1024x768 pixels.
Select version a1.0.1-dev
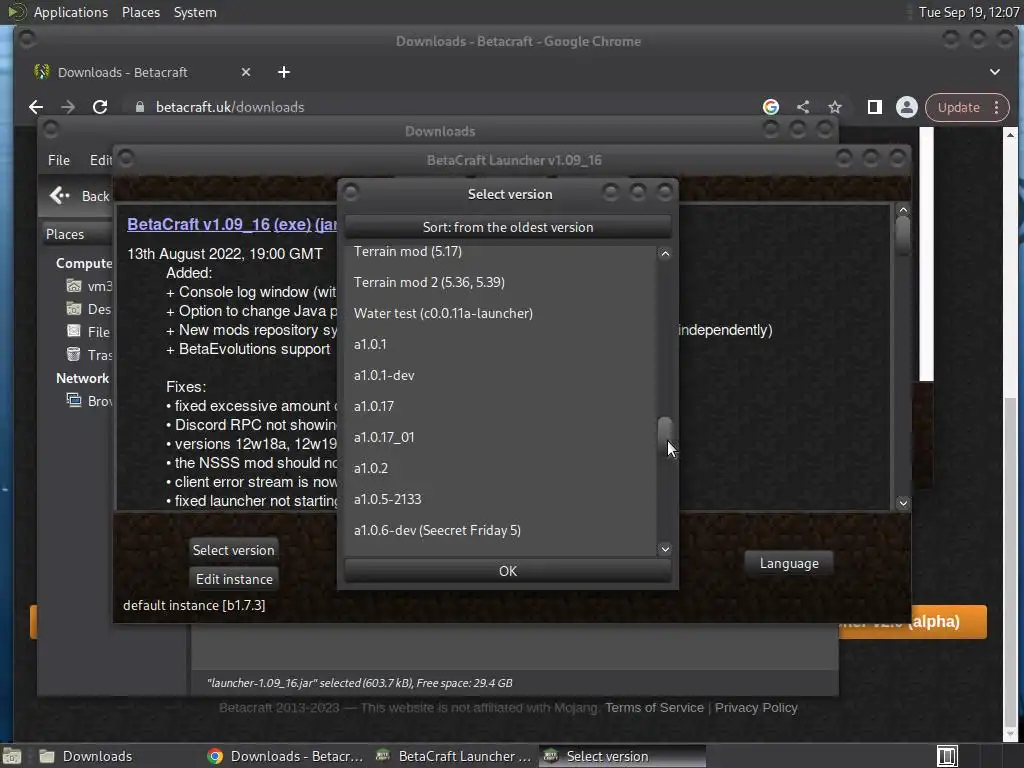pos(502,376)
